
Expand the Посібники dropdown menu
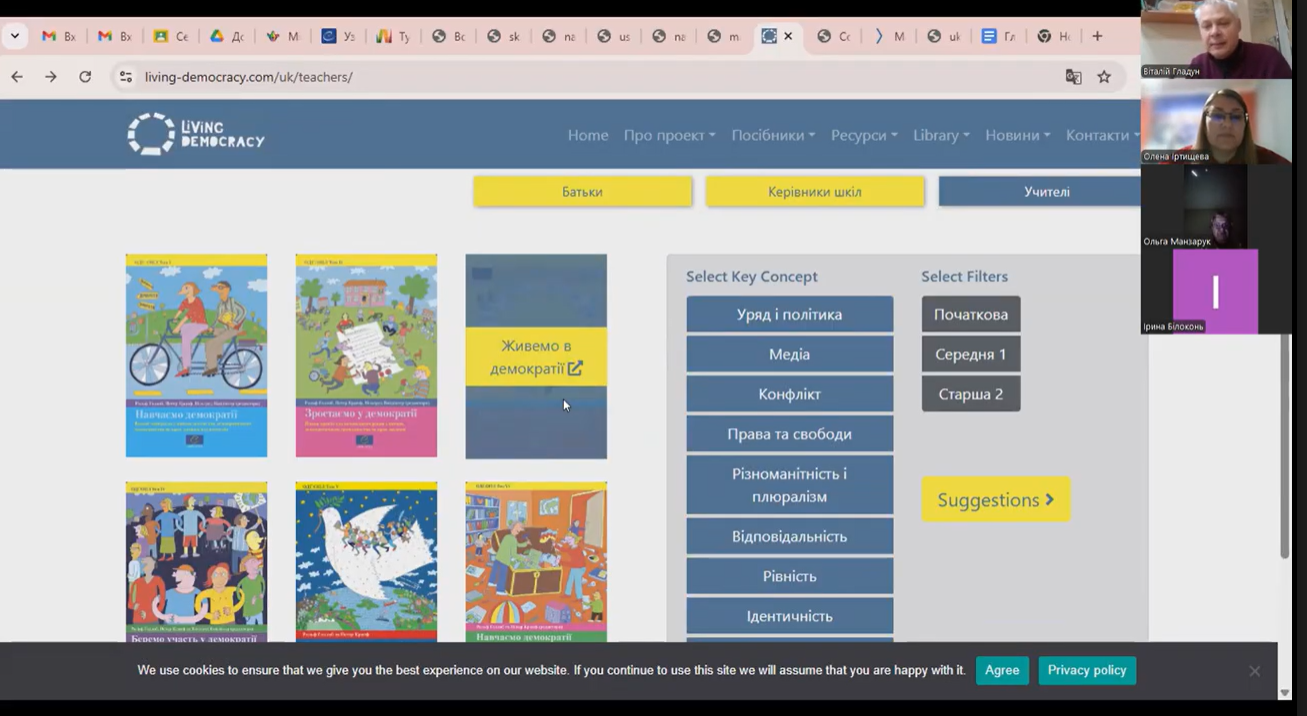[x=772, y=135]
